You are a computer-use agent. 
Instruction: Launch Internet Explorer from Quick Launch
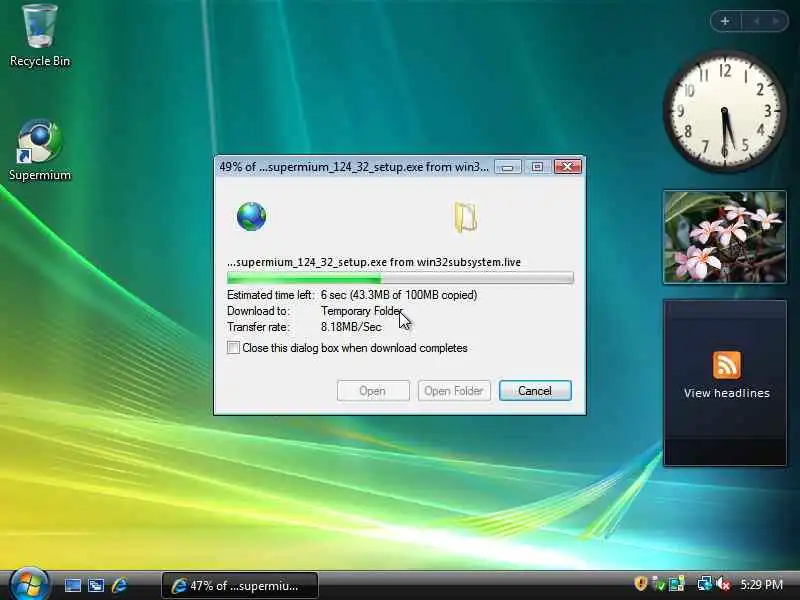point(119,585)
